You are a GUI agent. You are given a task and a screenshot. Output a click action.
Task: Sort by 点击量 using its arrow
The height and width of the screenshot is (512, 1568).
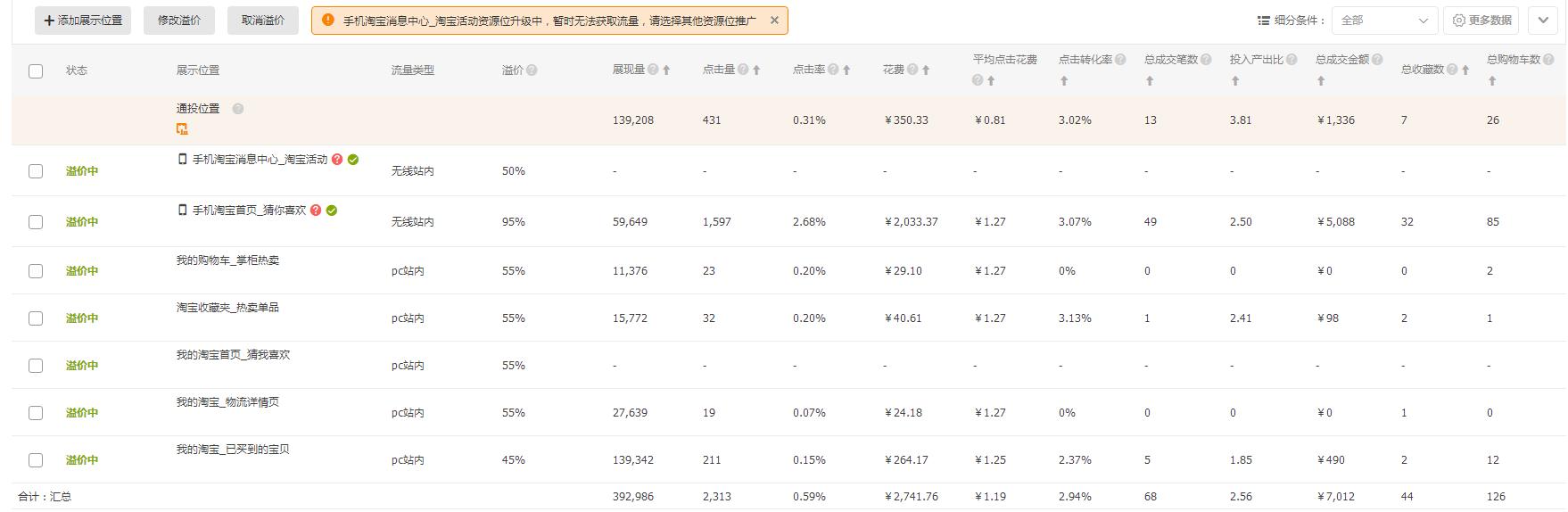pyautogui.click(x=756, y=70)
